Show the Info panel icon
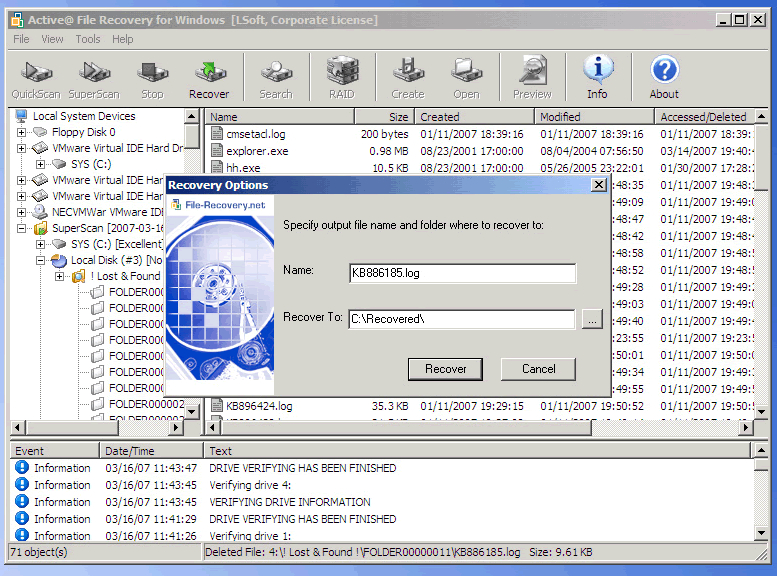This screenshot has width=777, height=576. 598,69
